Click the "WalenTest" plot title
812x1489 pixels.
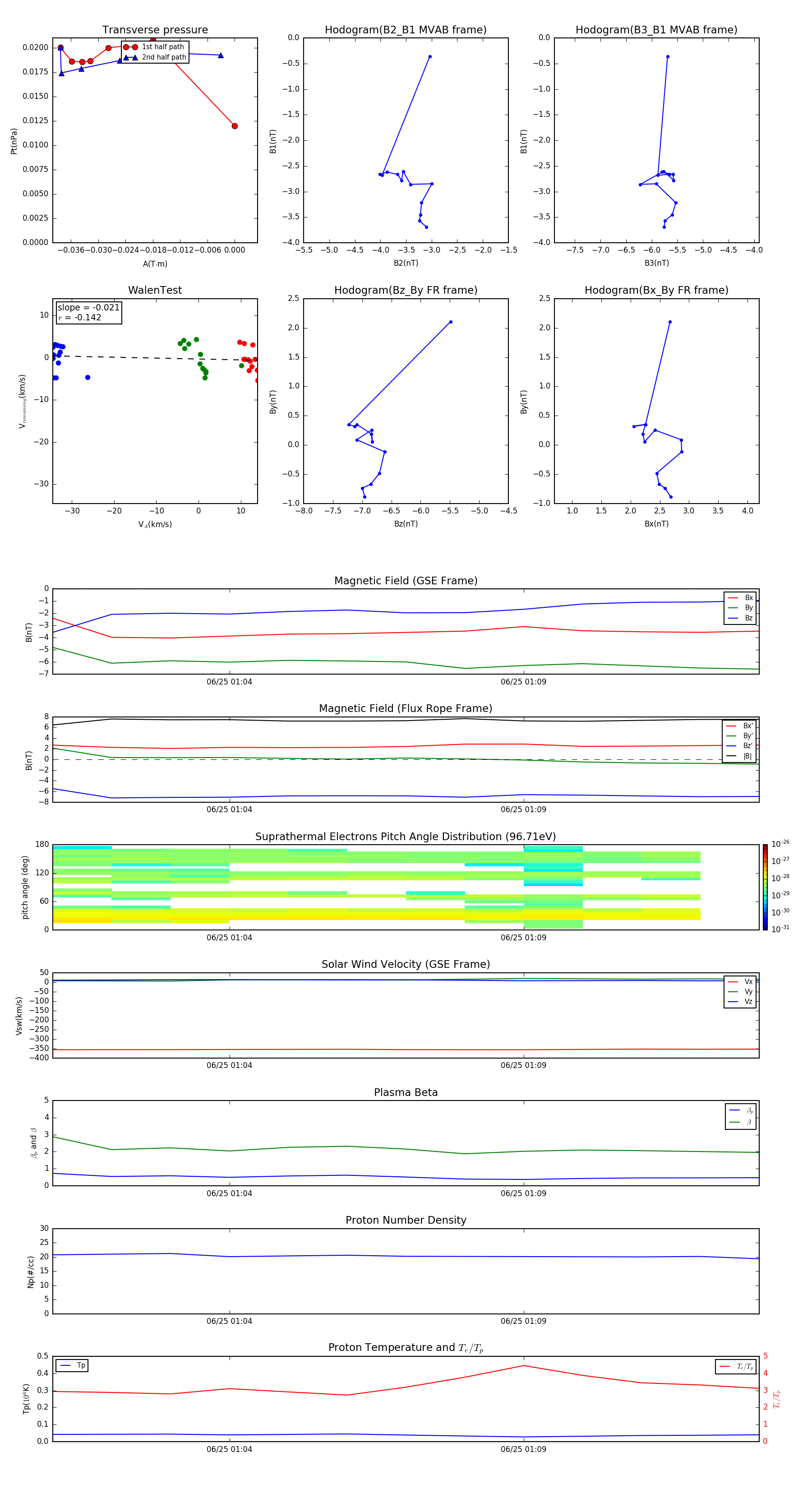click(x=155, y=290)
